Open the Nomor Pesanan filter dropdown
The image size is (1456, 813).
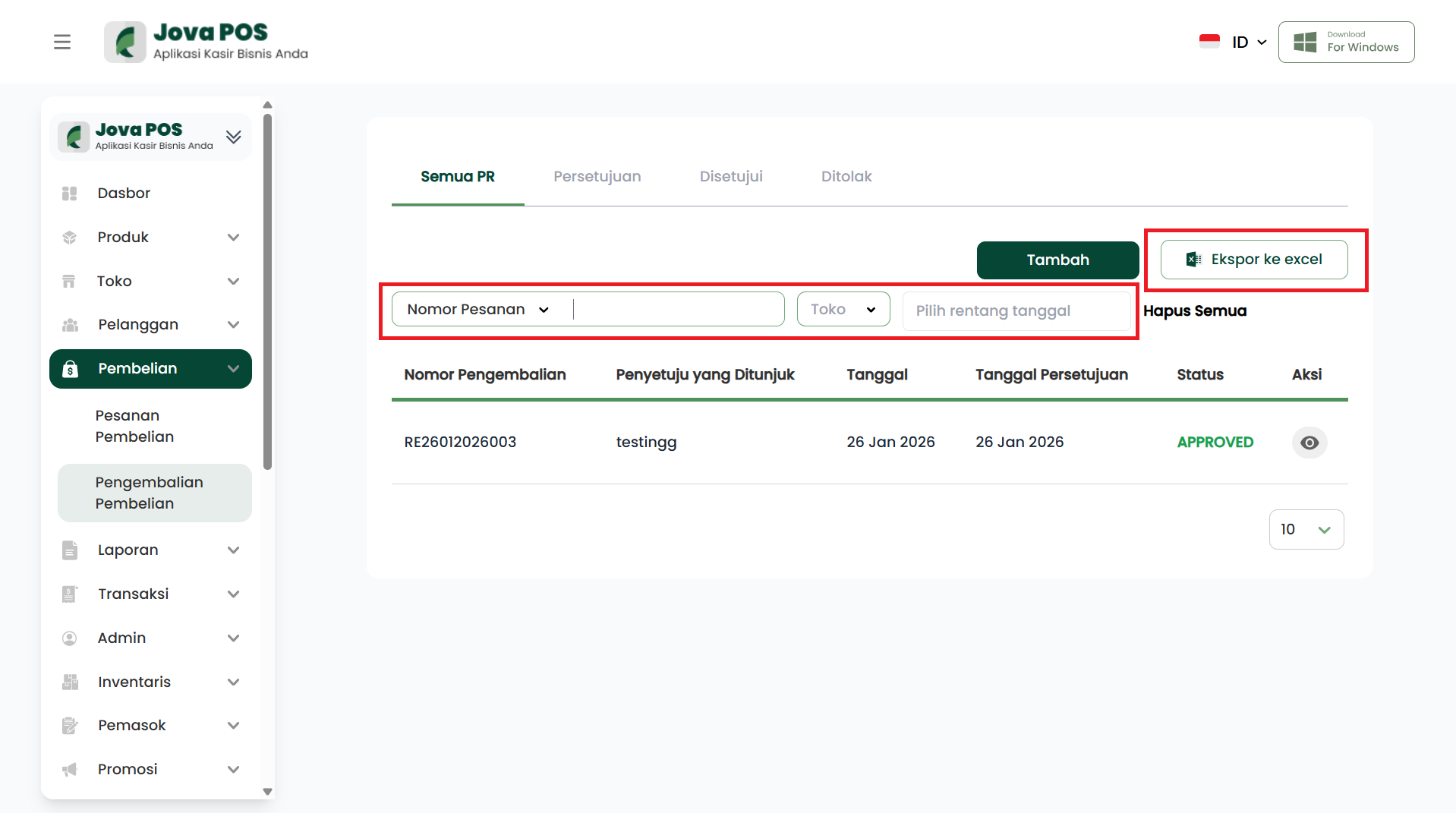(x=478, y=310)
